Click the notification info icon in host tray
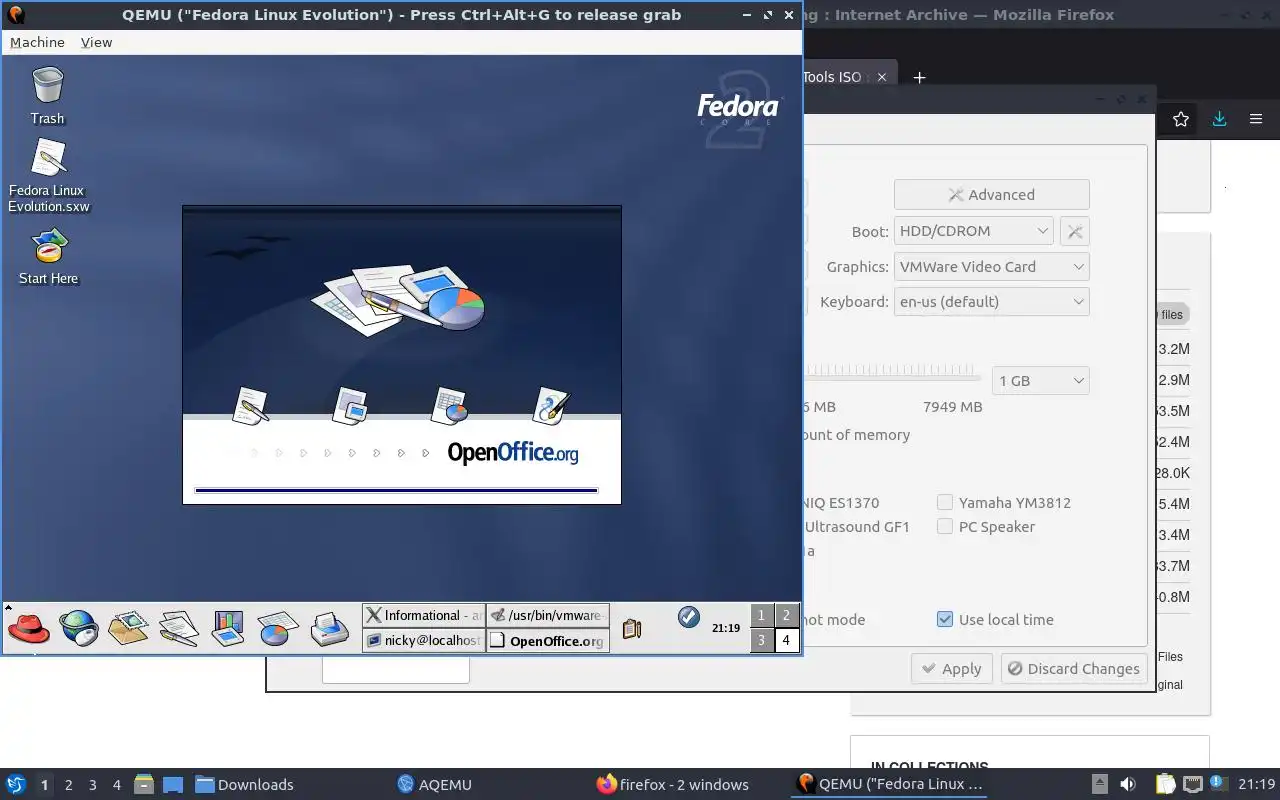The image size is (1280, 800). click(x=1218, y=783)
